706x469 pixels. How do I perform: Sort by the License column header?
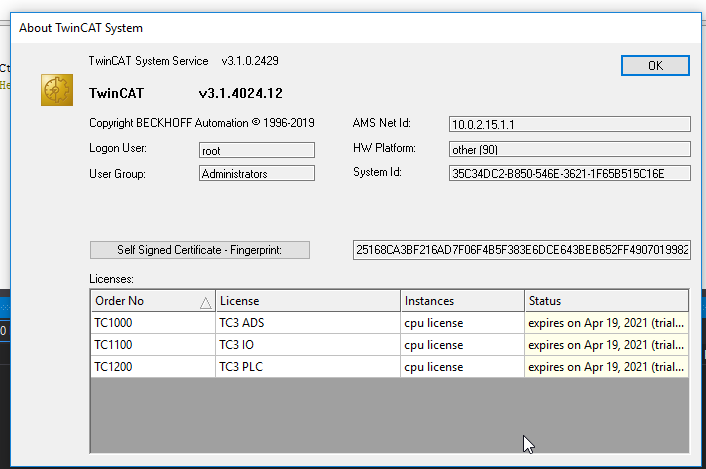308,301
